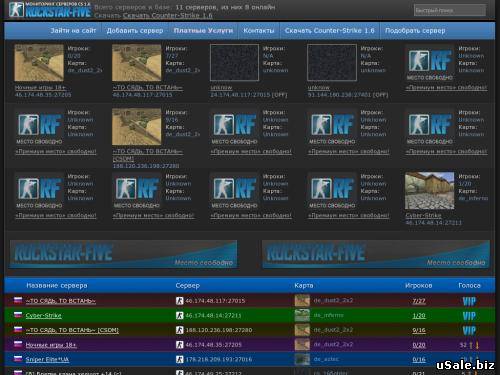Open the Cyber-Strike server link in the table
The height and width of the screenshot is (375, 500).
43,315
